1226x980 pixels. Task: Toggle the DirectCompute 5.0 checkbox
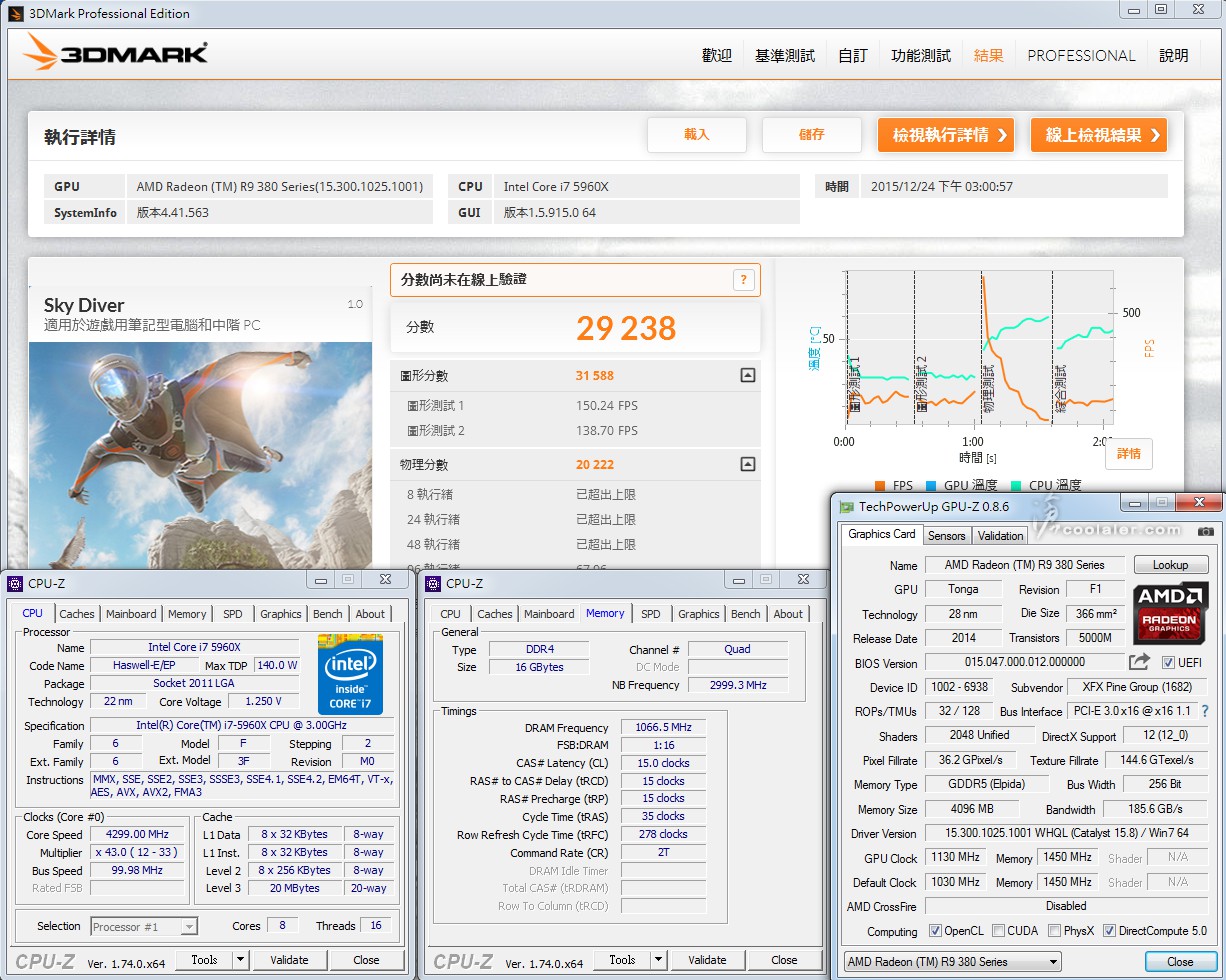click(1109, 931)
